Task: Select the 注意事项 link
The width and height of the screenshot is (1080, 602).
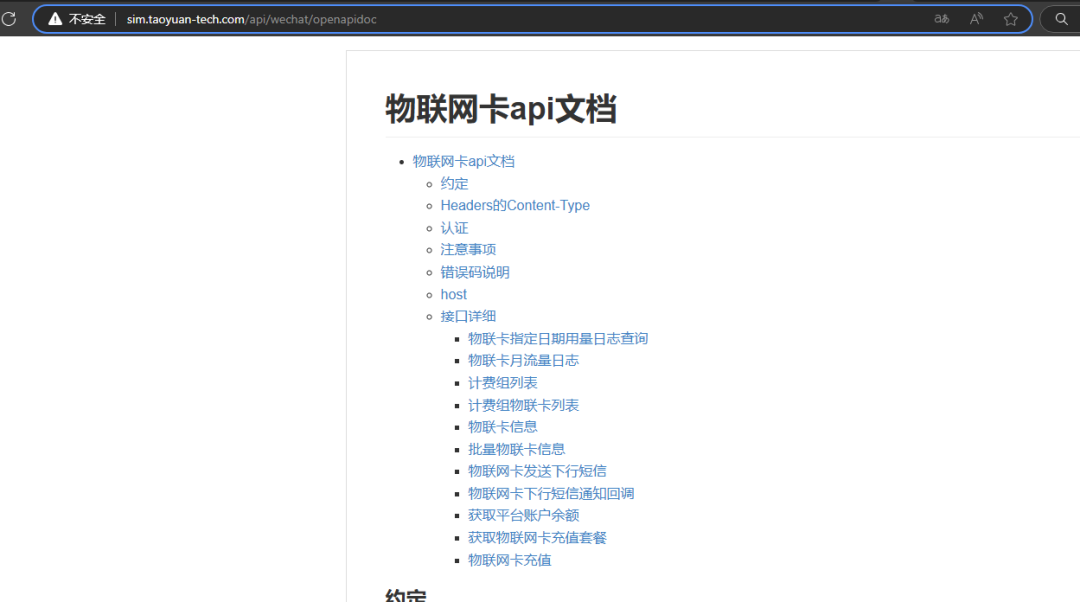Action: (468, 249)
